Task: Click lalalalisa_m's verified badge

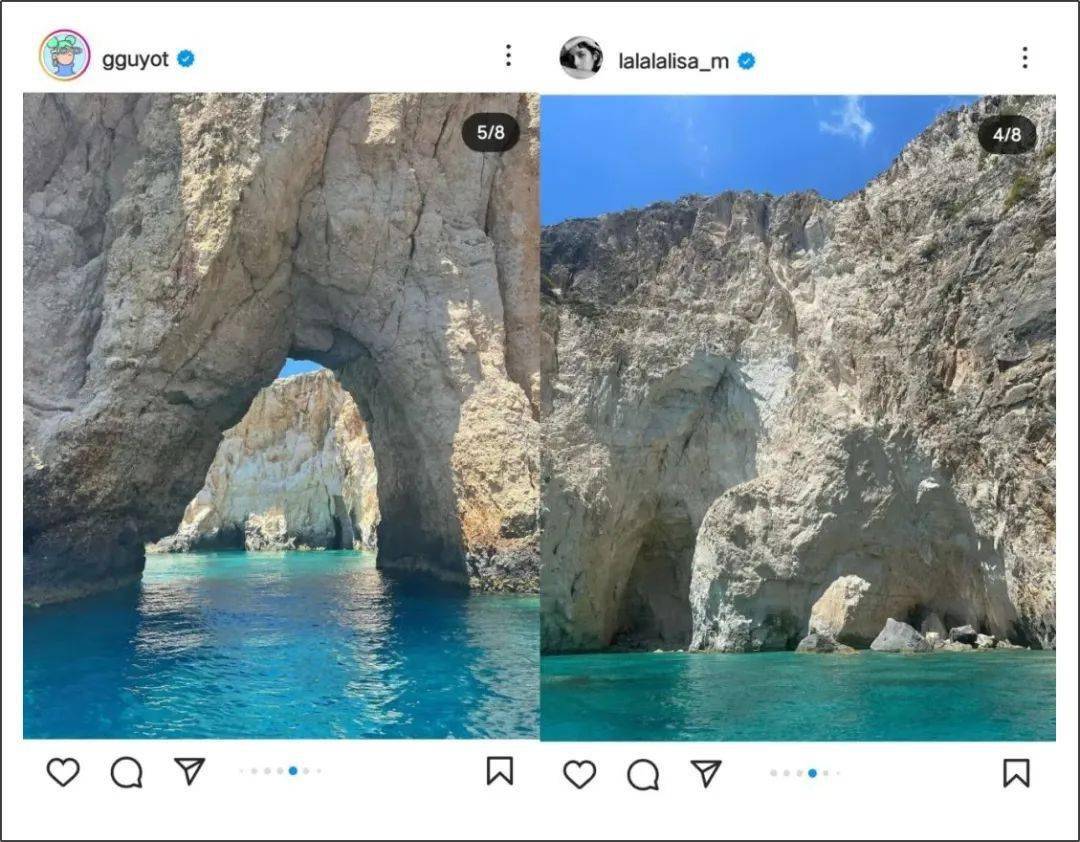Action: (746, 61)
